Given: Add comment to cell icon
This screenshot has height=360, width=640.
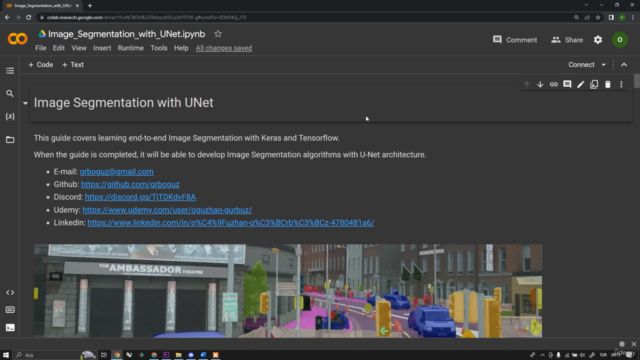Looking at the screenshot, I should coord(567,84).
